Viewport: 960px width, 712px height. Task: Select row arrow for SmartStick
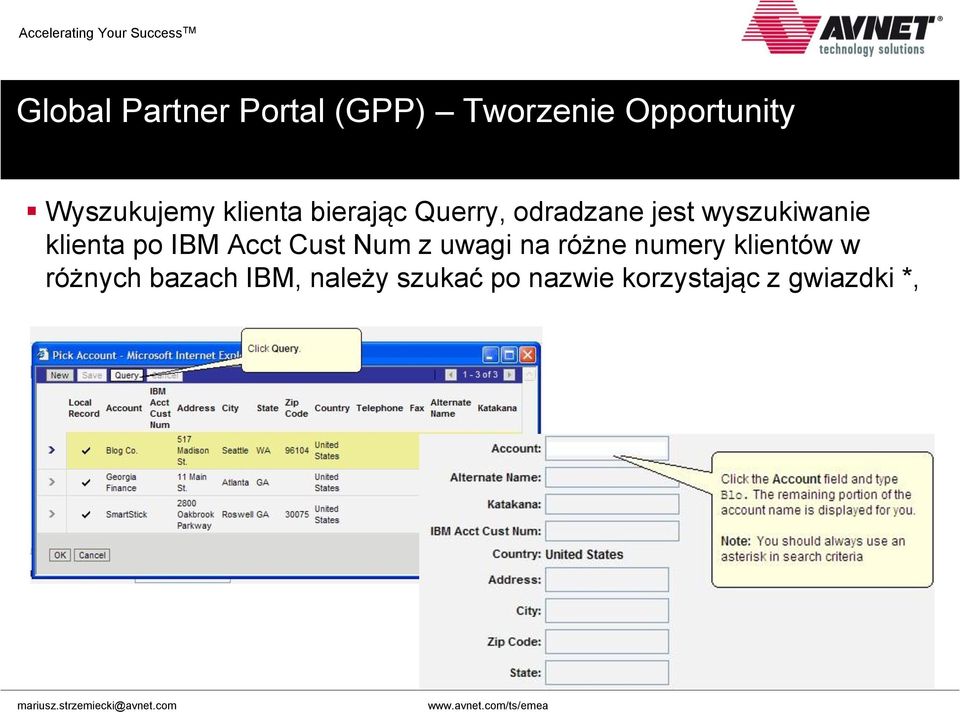(x=52, y=514)
